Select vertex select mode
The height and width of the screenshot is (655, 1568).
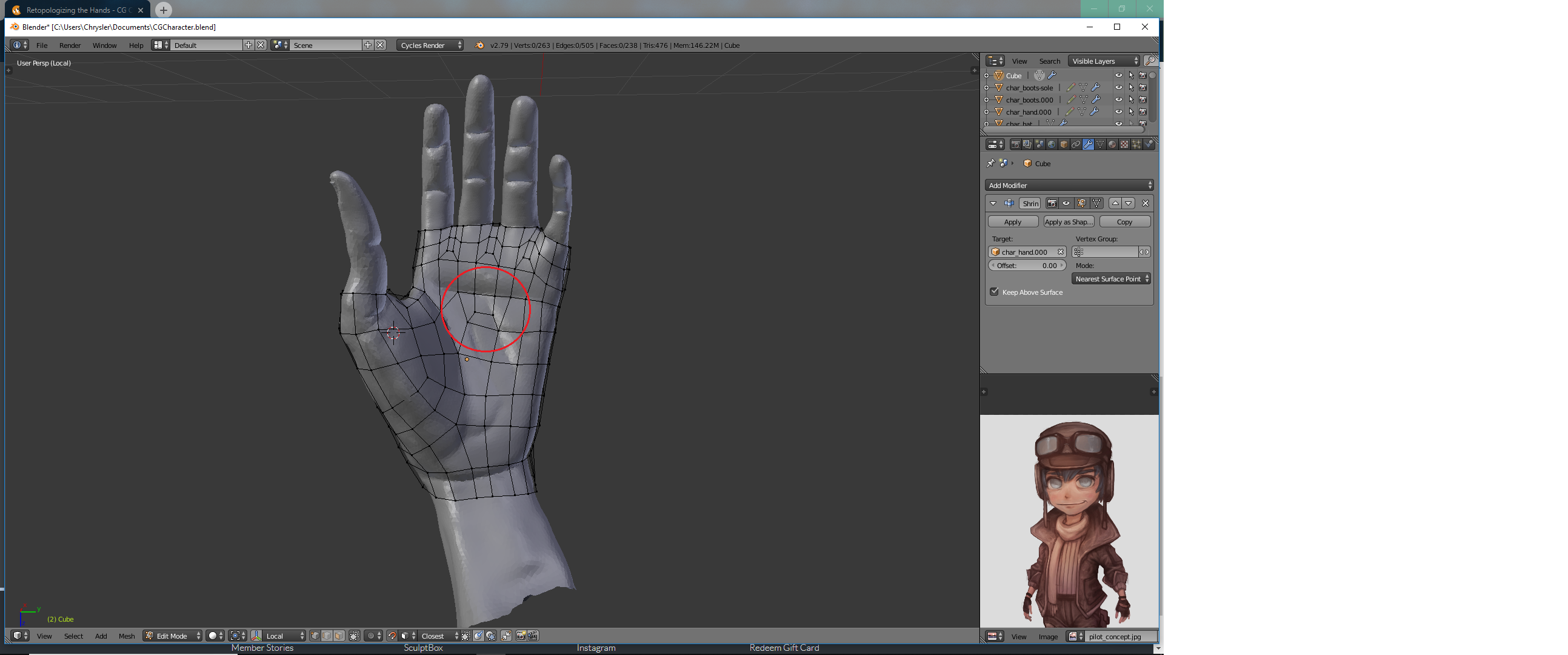tap(315, 636)
